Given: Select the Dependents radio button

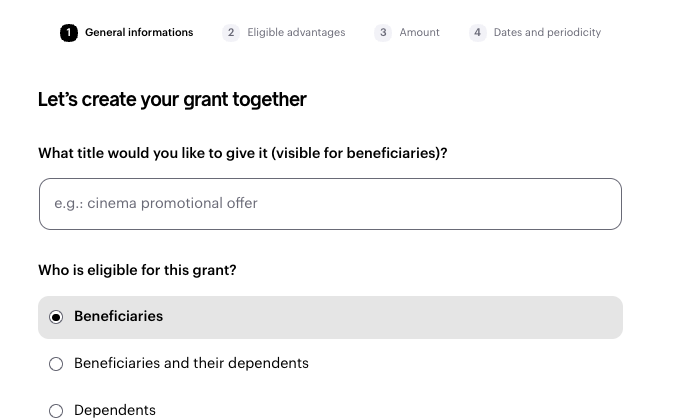Looking at the screenshot, I should coord(56,411).
